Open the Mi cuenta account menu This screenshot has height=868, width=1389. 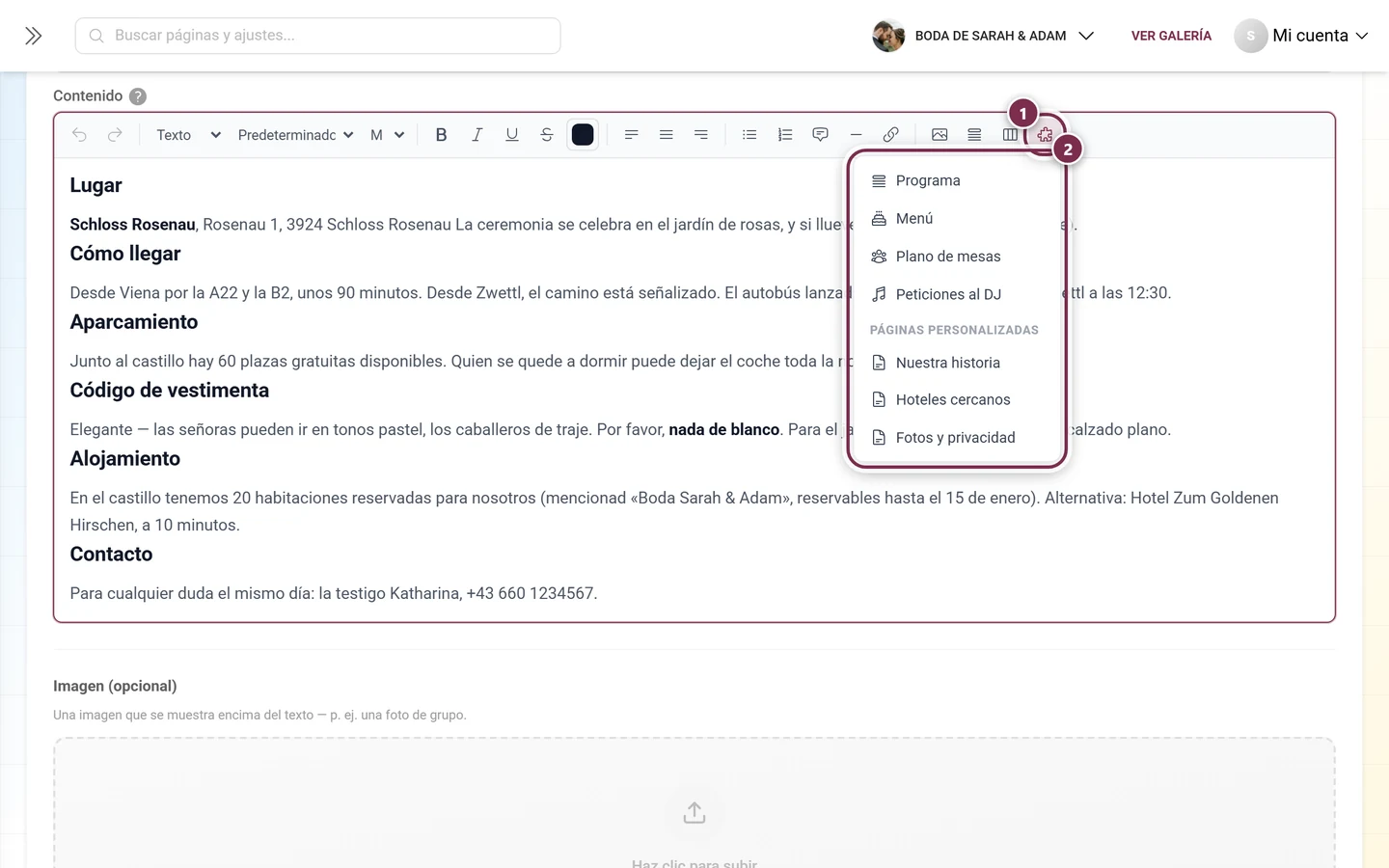(x=1301, y=36)
